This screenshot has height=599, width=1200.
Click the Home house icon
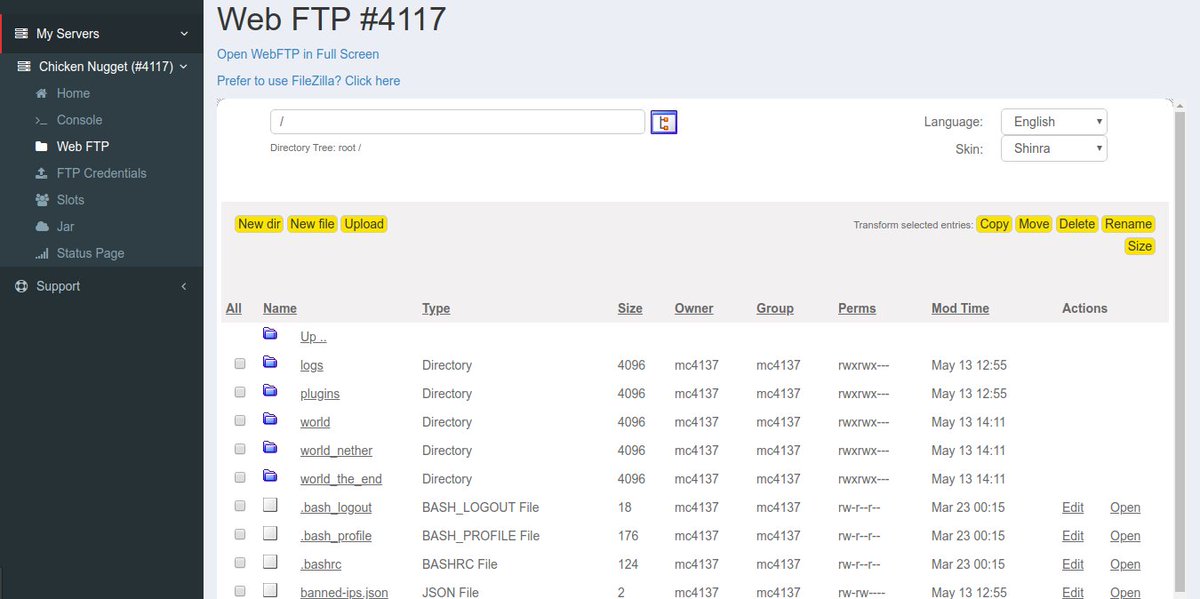pos(41,94)
